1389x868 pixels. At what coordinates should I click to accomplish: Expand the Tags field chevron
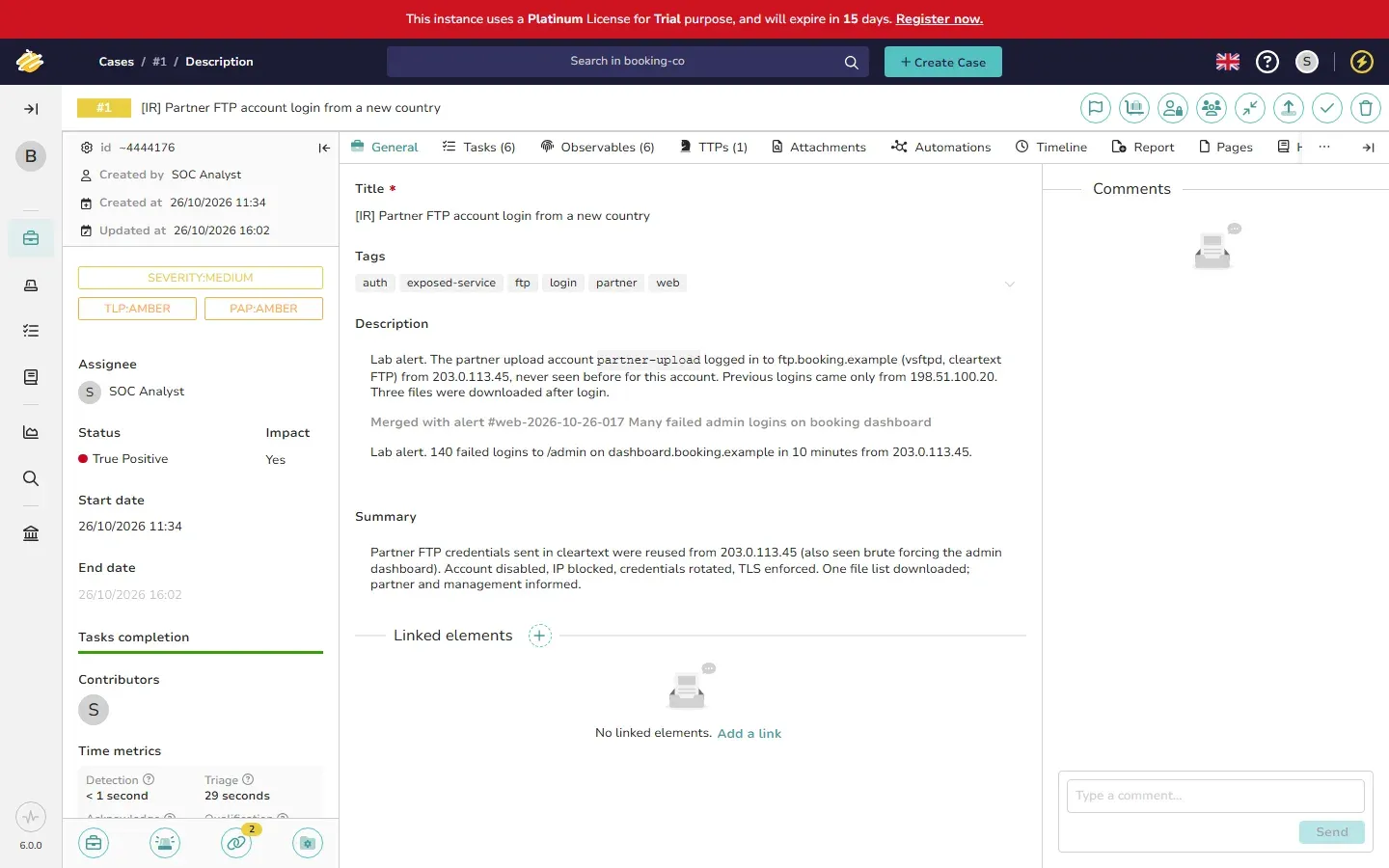pyautogui.click(x=1010, y=284)
